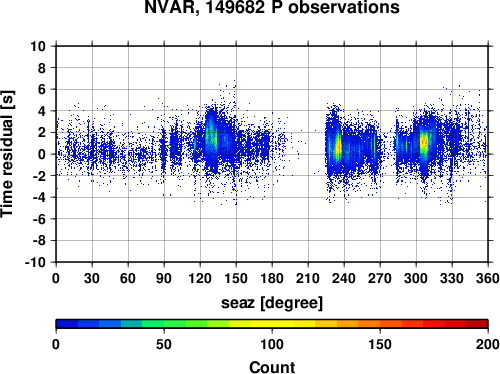
Task: Click the Count label below colorbar
Action: pyautogui.click(x=272, y=367)
